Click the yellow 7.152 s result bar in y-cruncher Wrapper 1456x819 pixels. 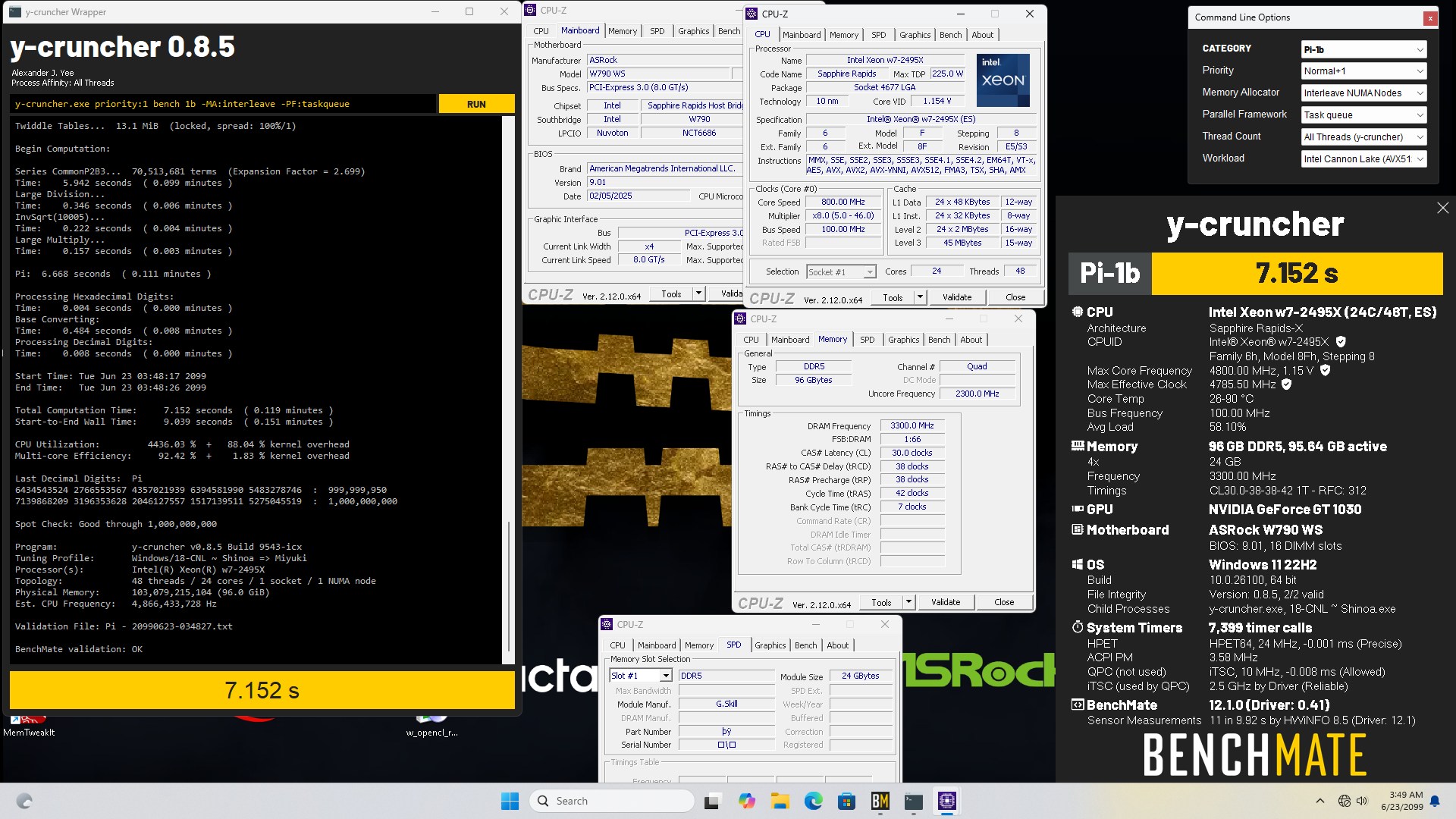(262, 690)
